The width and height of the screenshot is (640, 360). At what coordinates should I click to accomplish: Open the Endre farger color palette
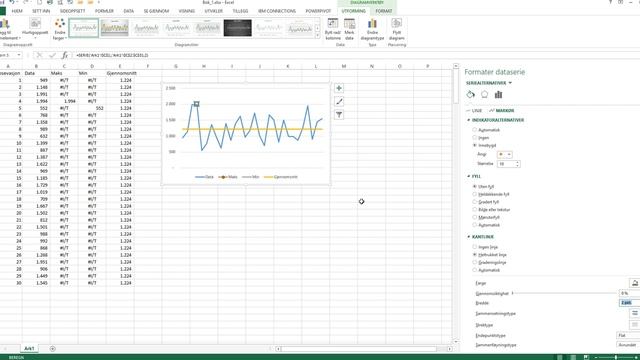(60, 29)
